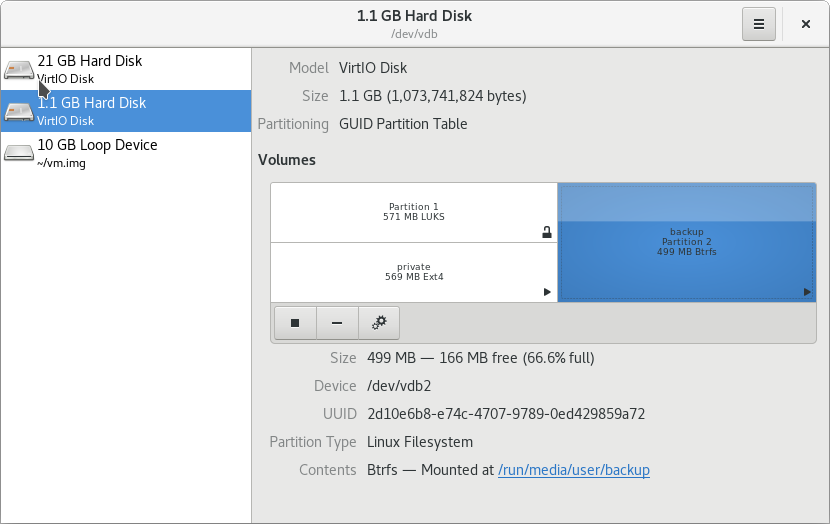Click the padlock icon on LUKS partition

tap(547, 232)
